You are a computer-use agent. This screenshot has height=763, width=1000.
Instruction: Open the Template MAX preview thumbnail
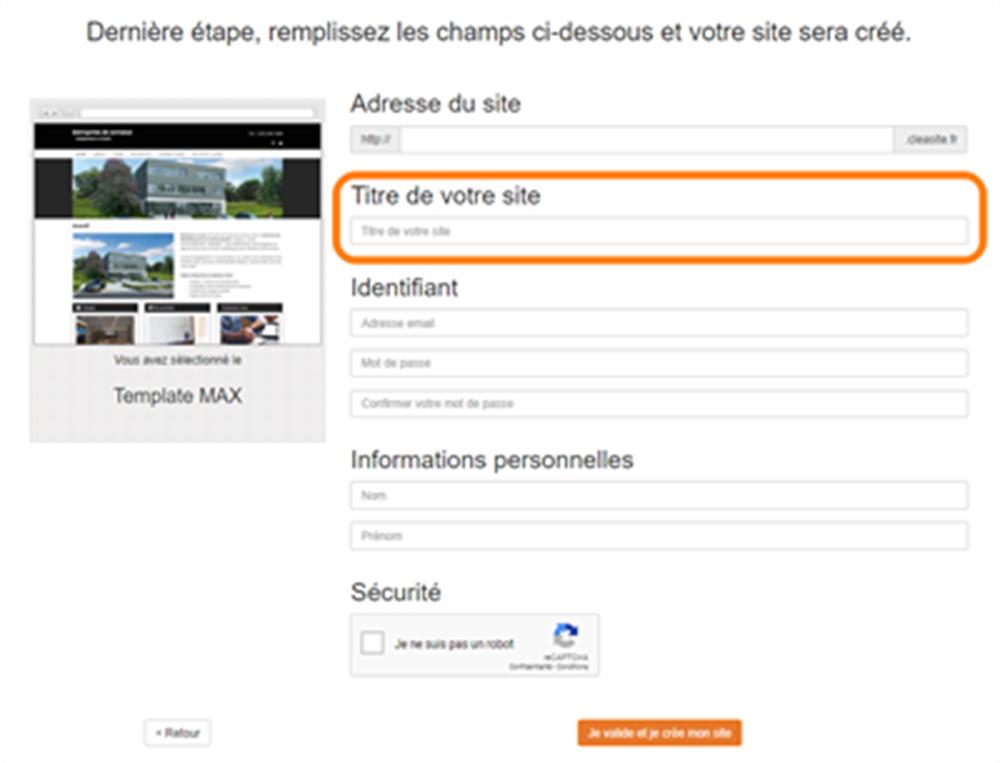[177, 223]
